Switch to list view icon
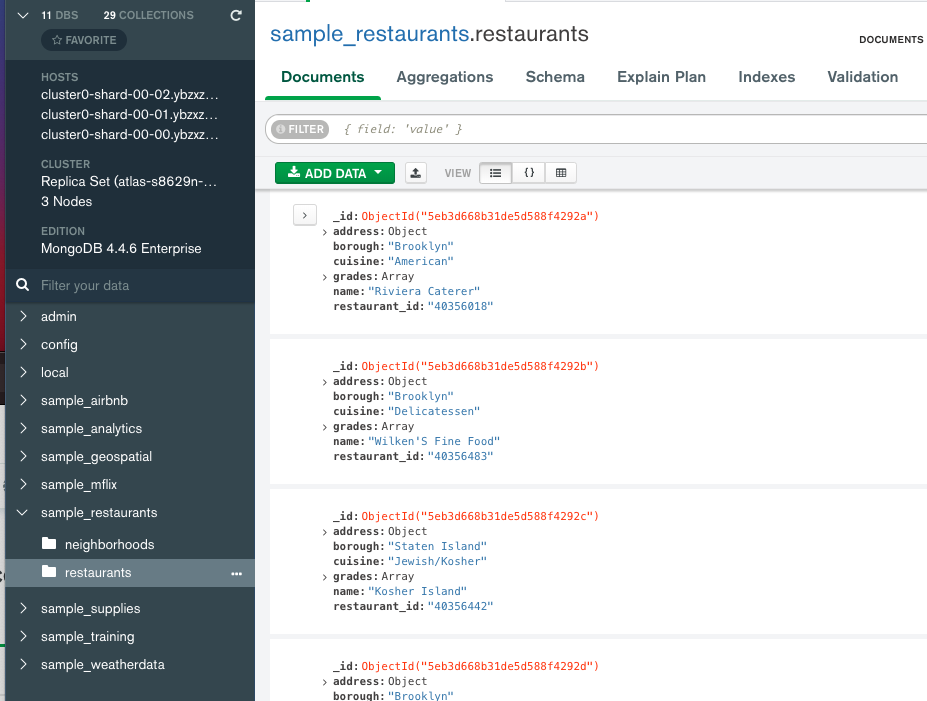Screen dimensions: 927x701 (495, 173)
